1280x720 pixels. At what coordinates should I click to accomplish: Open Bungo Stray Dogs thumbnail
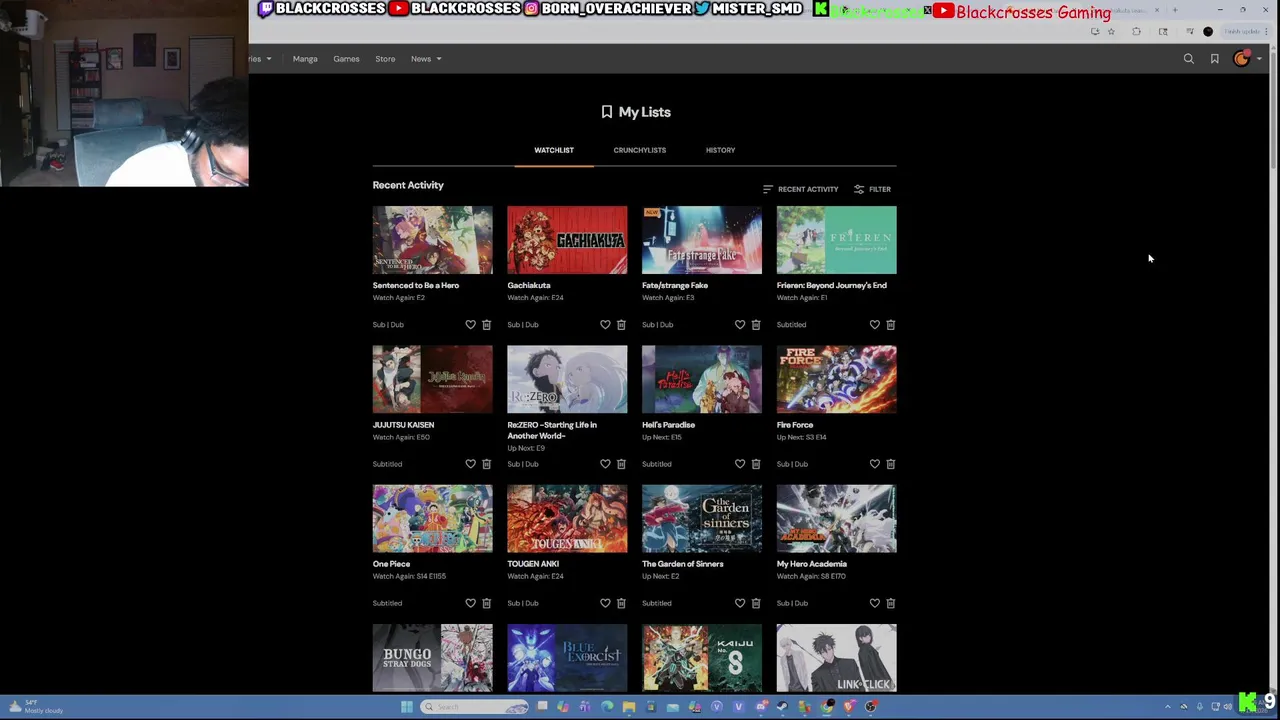(433, 658)
